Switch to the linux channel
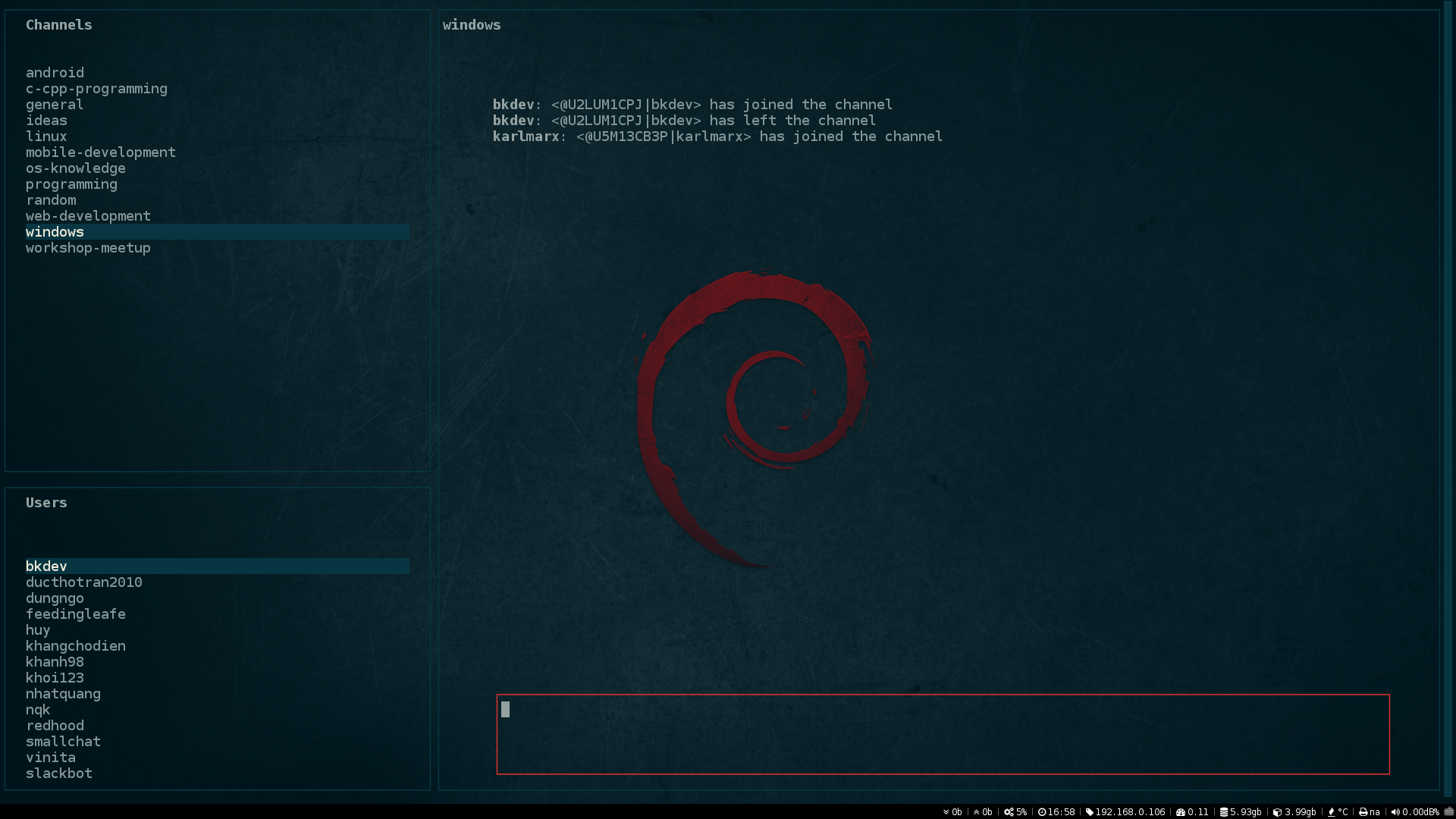1456x819 pixels. pyautogui.click(x=46, y=136)
